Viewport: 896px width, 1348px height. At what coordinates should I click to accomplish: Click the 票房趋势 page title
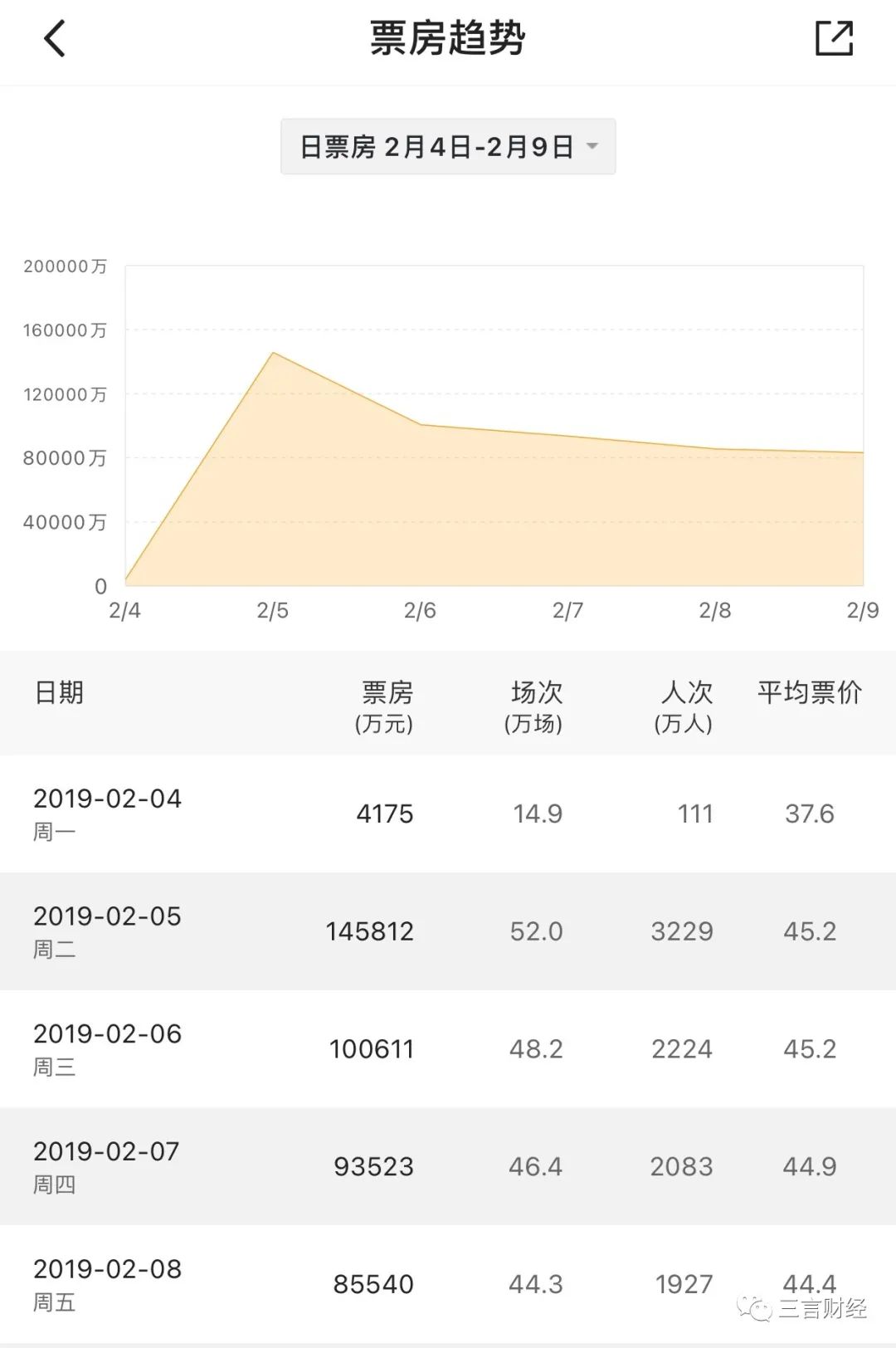click(448, 39)
